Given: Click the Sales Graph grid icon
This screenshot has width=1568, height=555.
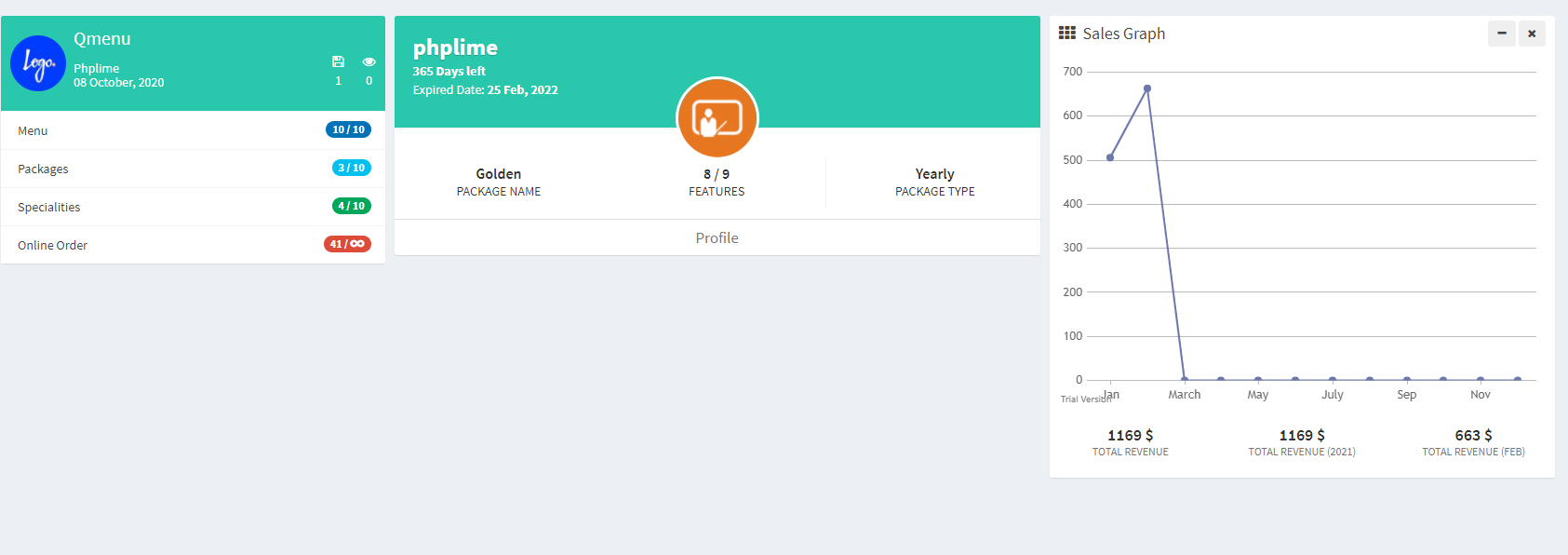Looking at the screenshot, I should (x=1067, y=33).
